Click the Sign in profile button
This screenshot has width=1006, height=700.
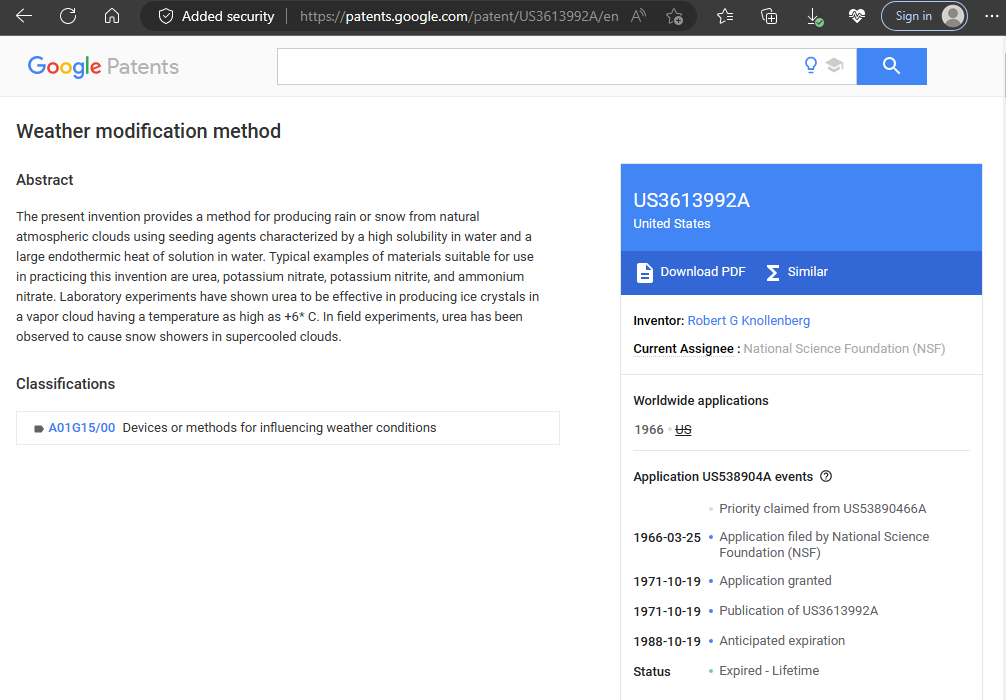click(x=924, y=16)
